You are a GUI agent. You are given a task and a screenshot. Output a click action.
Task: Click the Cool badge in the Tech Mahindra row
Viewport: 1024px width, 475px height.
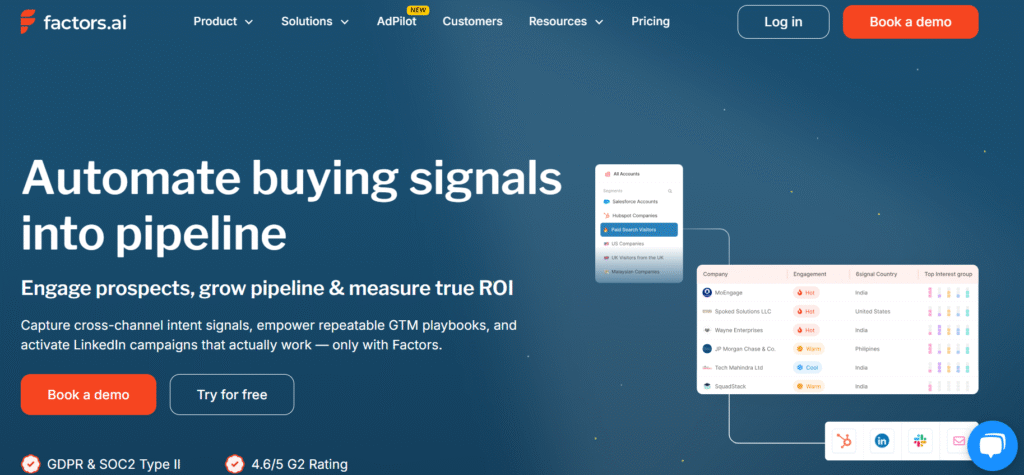coord(807,368)
